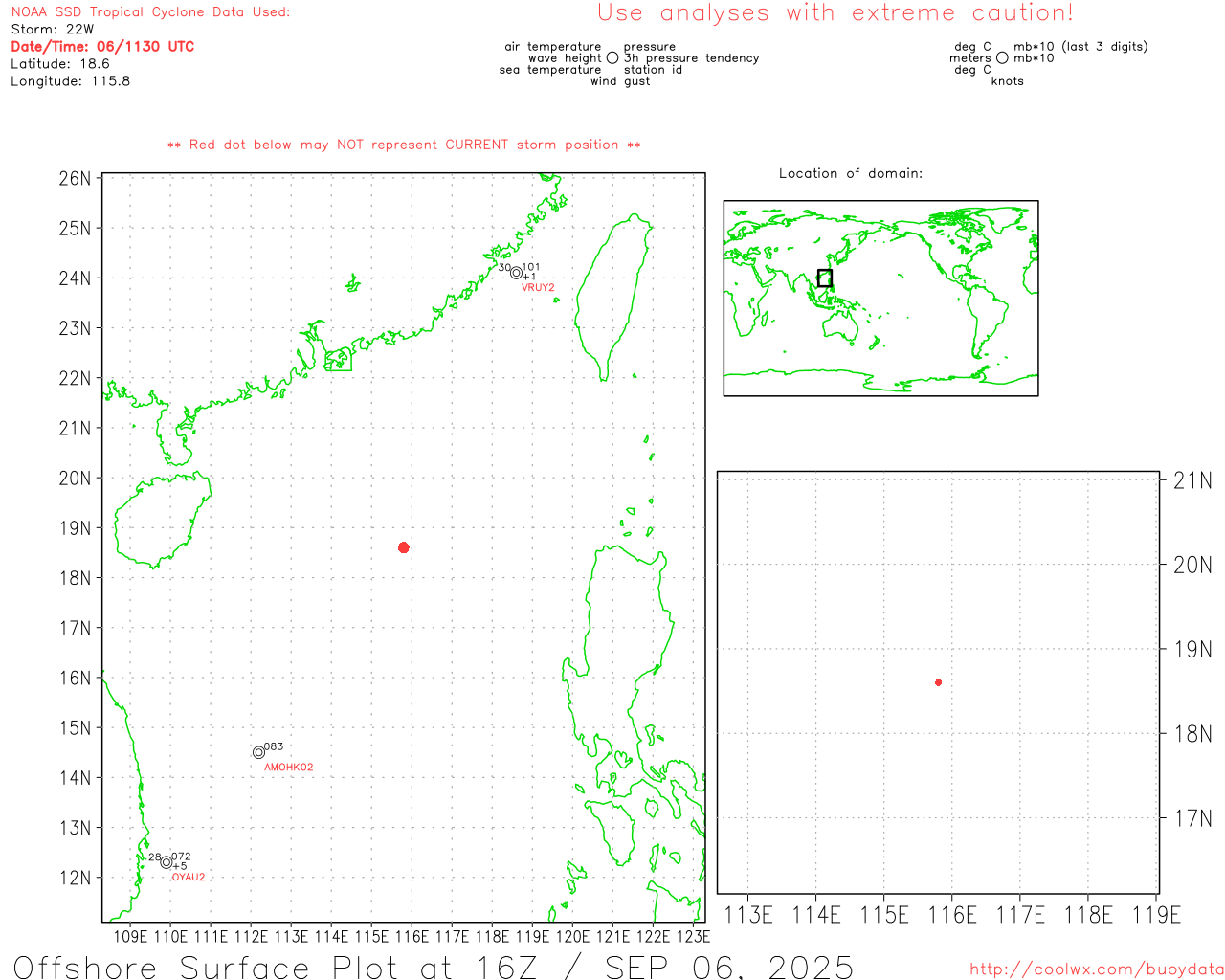This screenshot has height=980, width=1225.
Task: Click the 'station id' legend label
Action: click(x=653, y=70)
